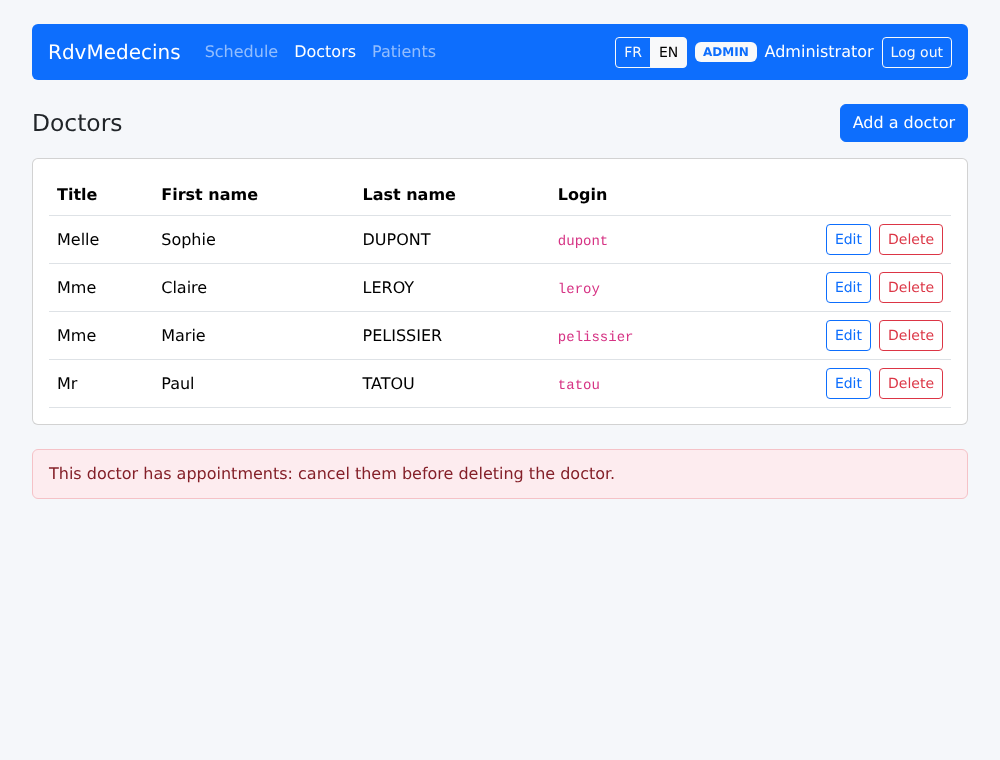Viewport: 1000px width, 760px height.
Task: Go to the Schedule page
Action: (x=241, y=52)
